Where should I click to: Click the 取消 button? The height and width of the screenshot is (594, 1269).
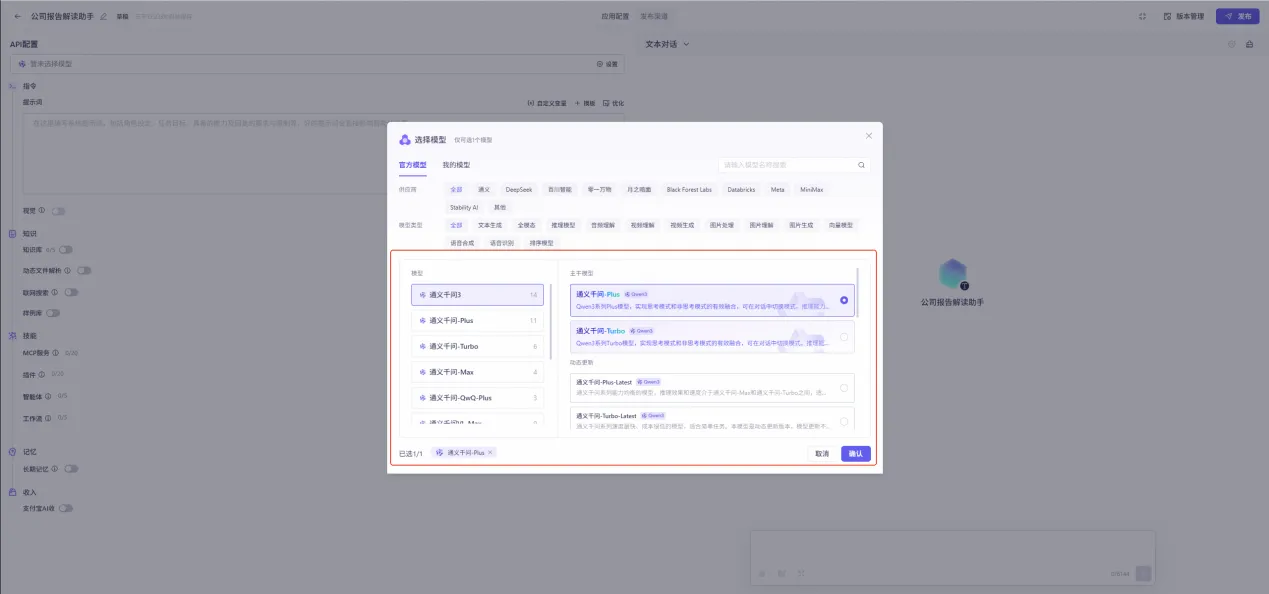822,453
